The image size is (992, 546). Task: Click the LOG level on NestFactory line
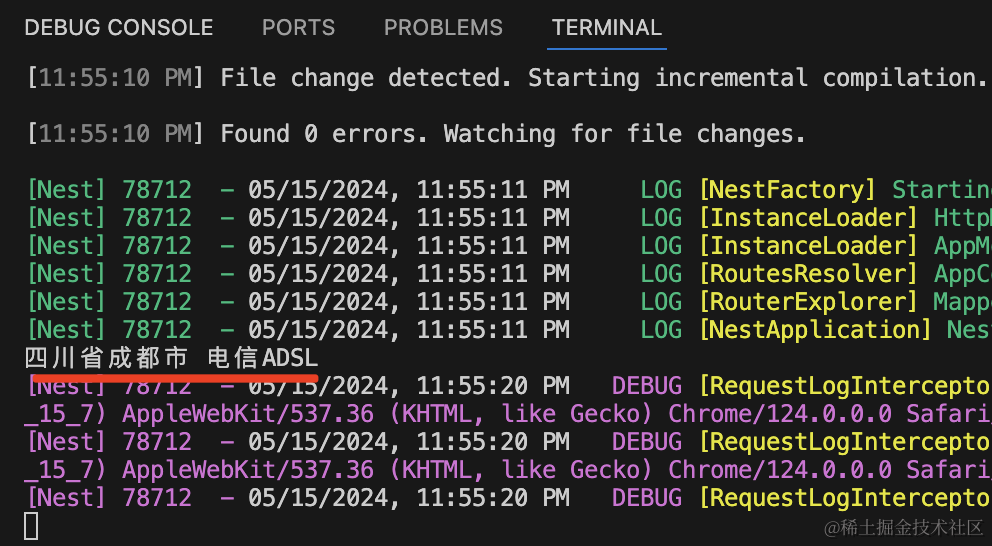tap(661, 190)
